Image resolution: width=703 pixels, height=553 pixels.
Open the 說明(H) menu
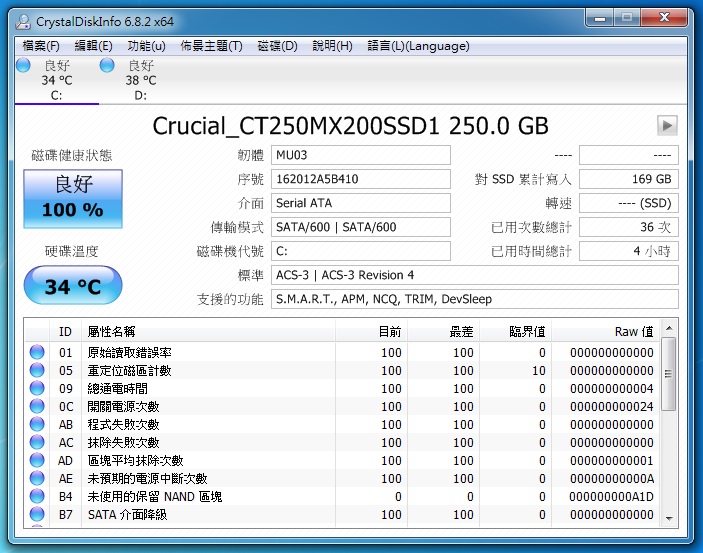332,46
